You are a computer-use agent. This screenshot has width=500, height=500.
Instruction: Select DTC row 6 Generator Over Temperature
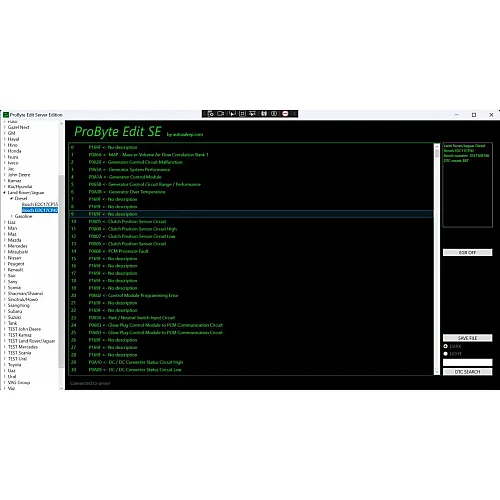coord(251,192)
